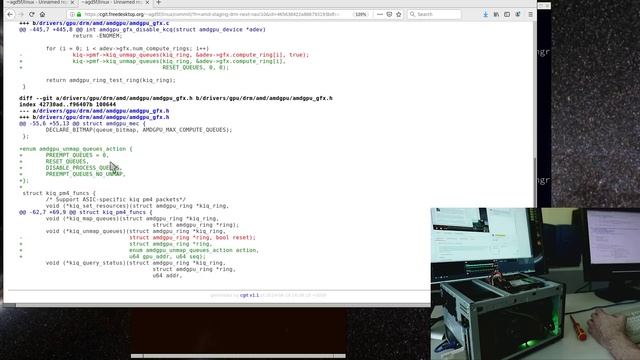Click the 'PREEMPT_QUEUES = 0,' added line
This screenshot has width=640, height=360.
[77, 155]
